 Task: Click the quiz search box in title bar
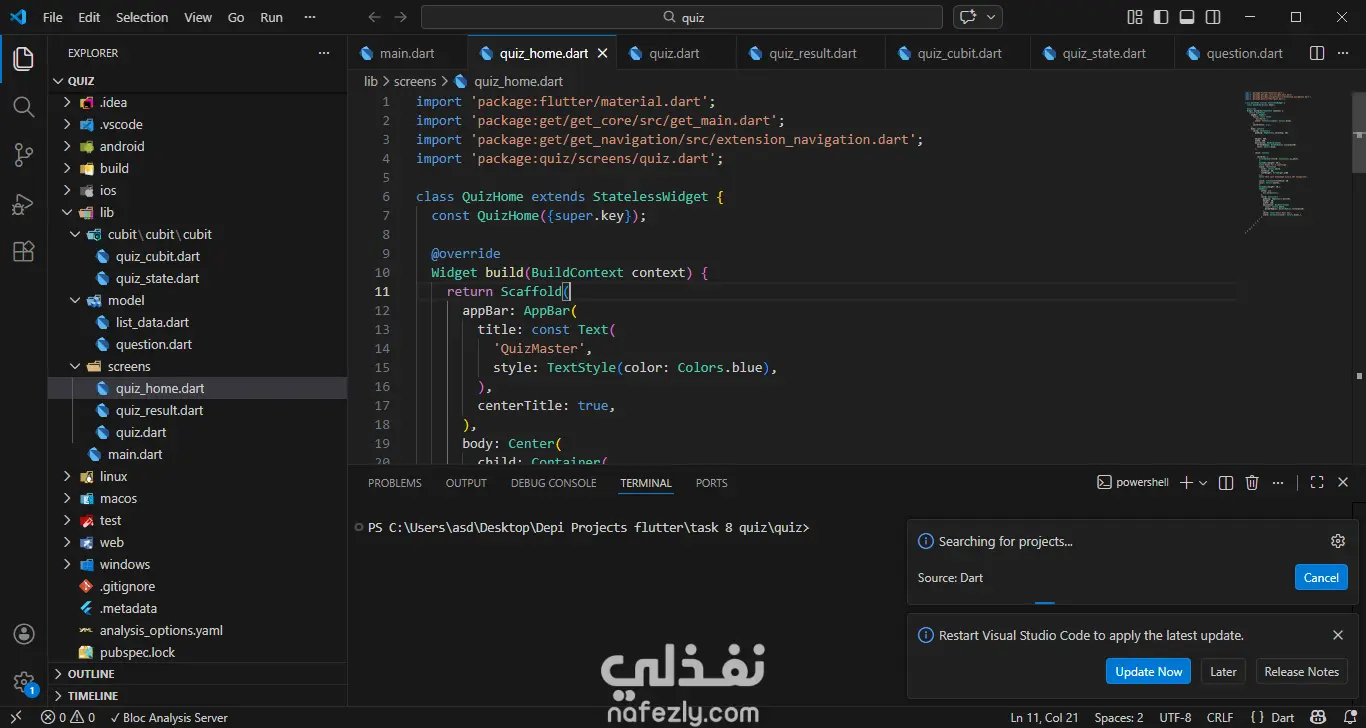[x=682, y=17]
